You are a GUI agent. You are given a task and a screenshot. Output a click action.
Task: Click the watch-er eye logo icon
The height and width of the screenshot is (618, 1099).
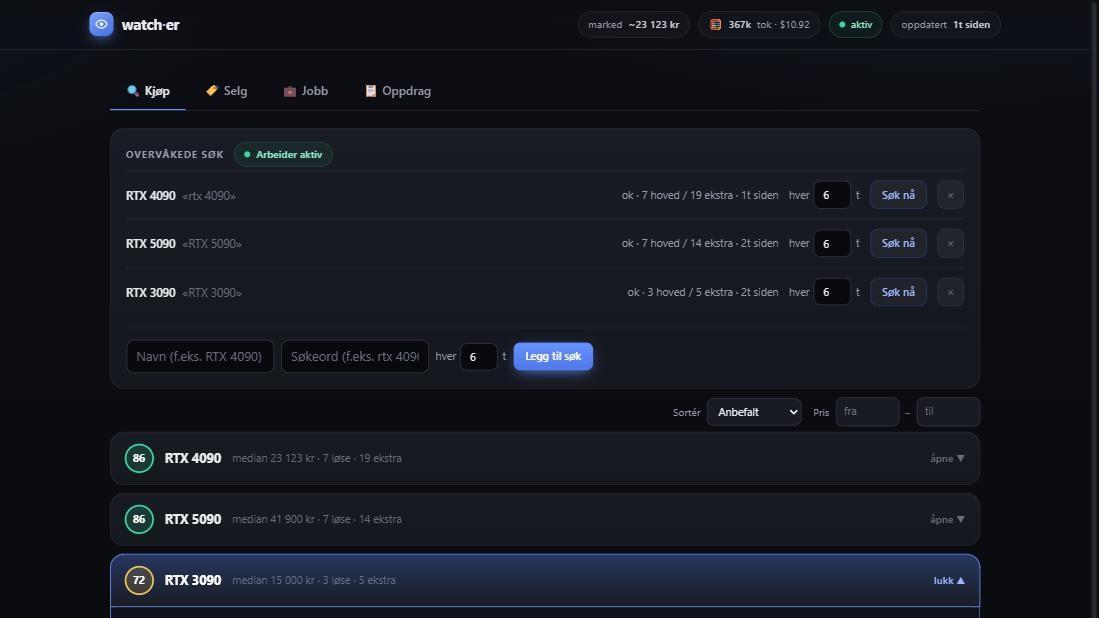101,25
